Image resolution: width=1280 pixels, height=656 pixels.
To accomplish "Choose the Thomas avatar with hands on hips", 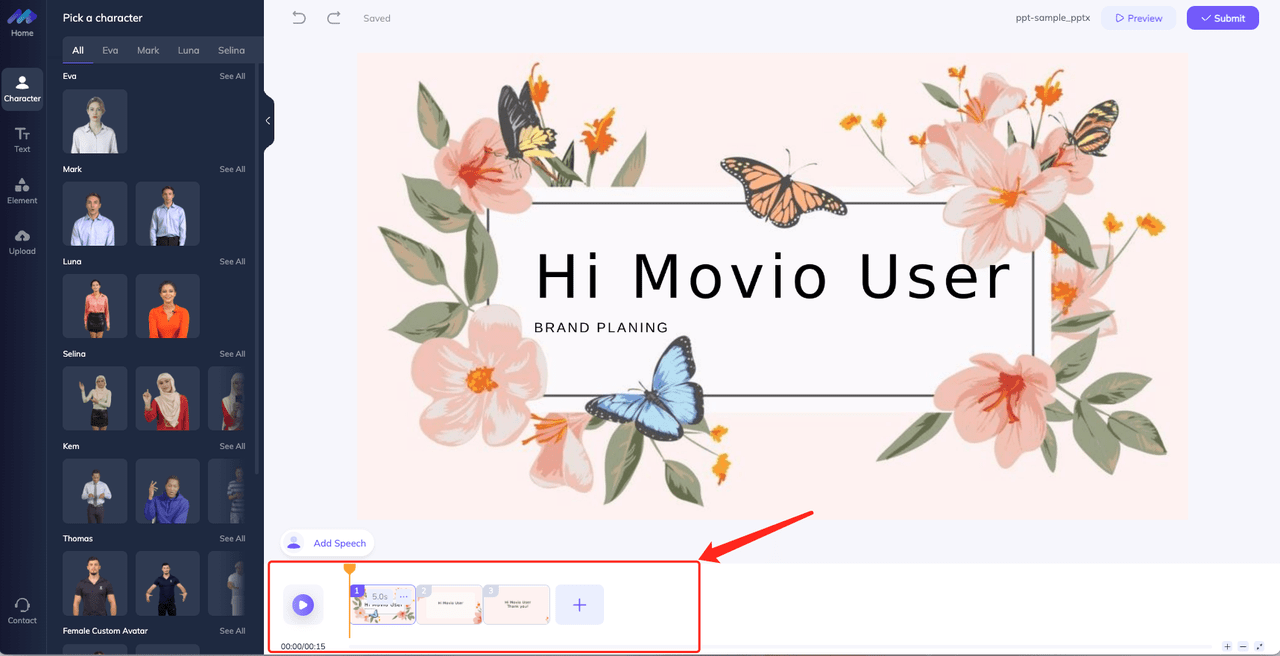I will (x=168, y=583).
